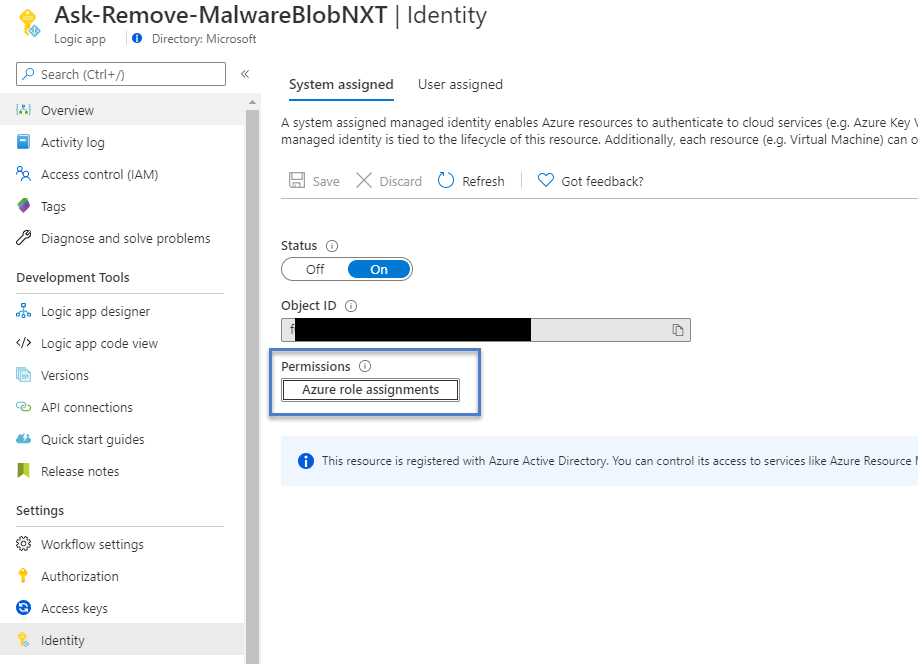918x664 pixels.
Task: Click the Got feedback heart icon
Action: click(546, 180)
